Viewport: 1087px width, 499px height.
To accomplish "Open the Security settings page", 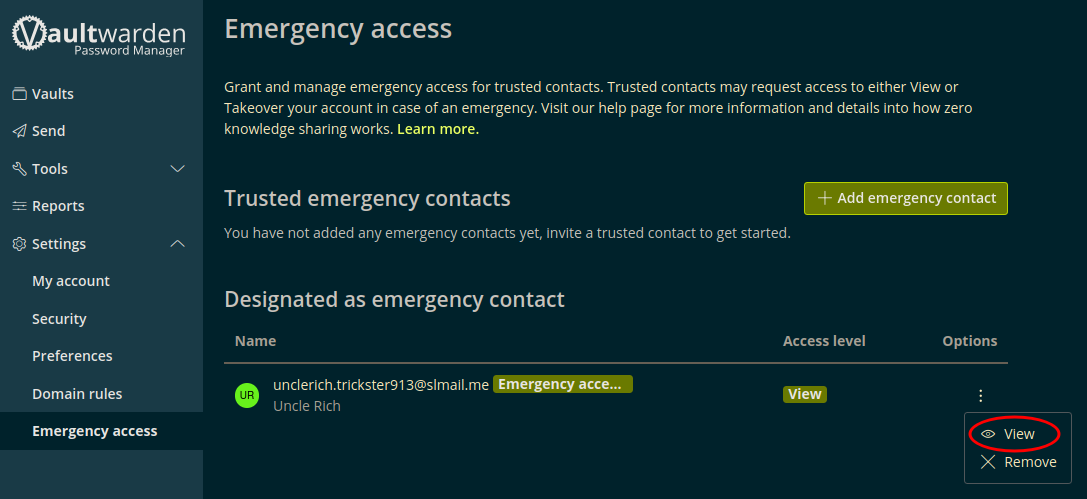I will [x=59, y=319].
